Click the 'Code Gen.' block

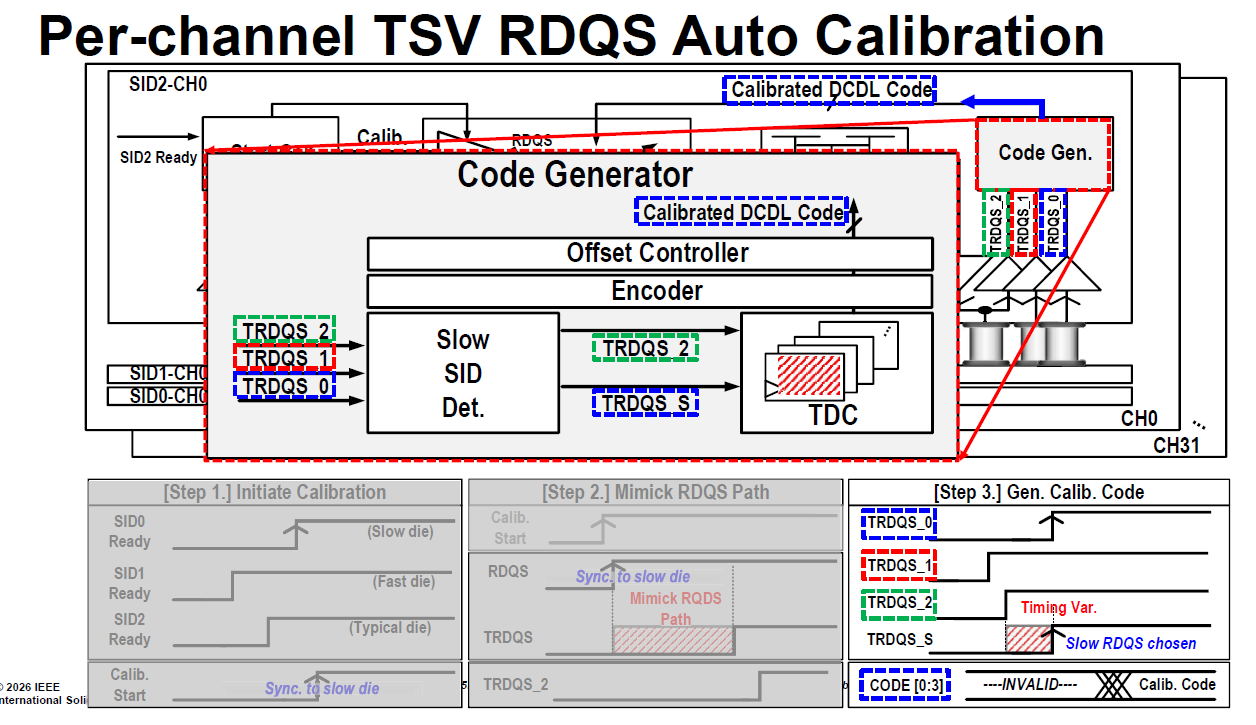coord(1044,153)
